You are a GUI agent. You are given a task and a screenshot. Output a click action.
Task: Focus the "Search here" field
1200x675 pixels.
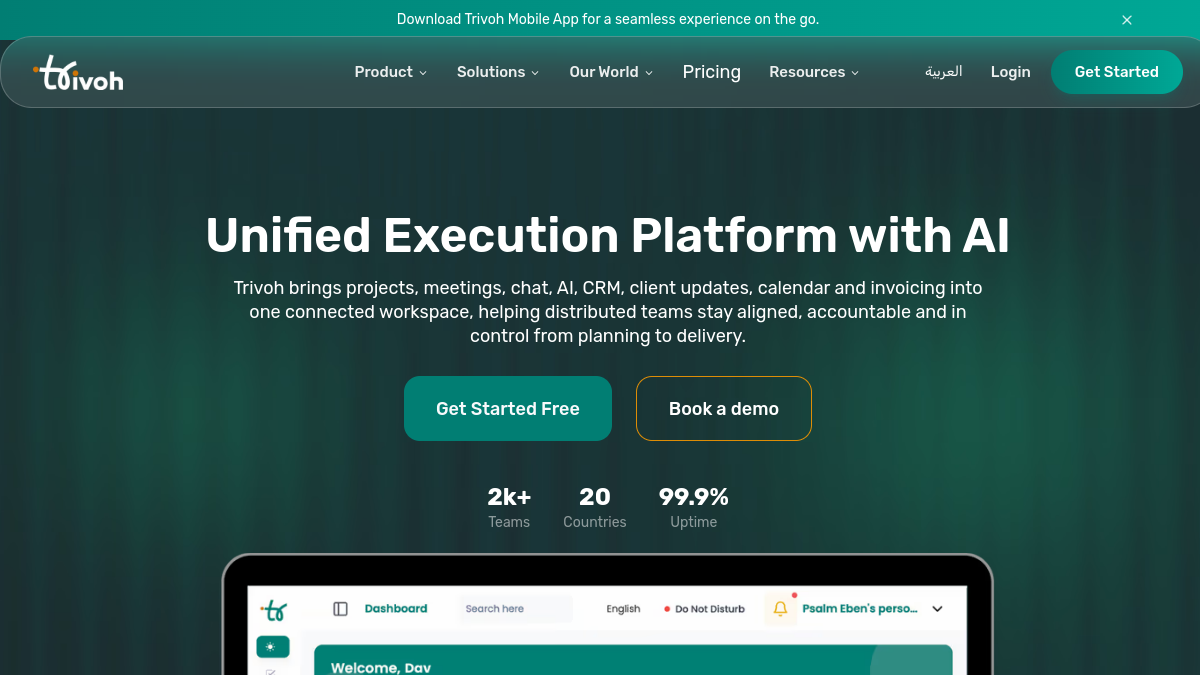(x=515, y=609)
